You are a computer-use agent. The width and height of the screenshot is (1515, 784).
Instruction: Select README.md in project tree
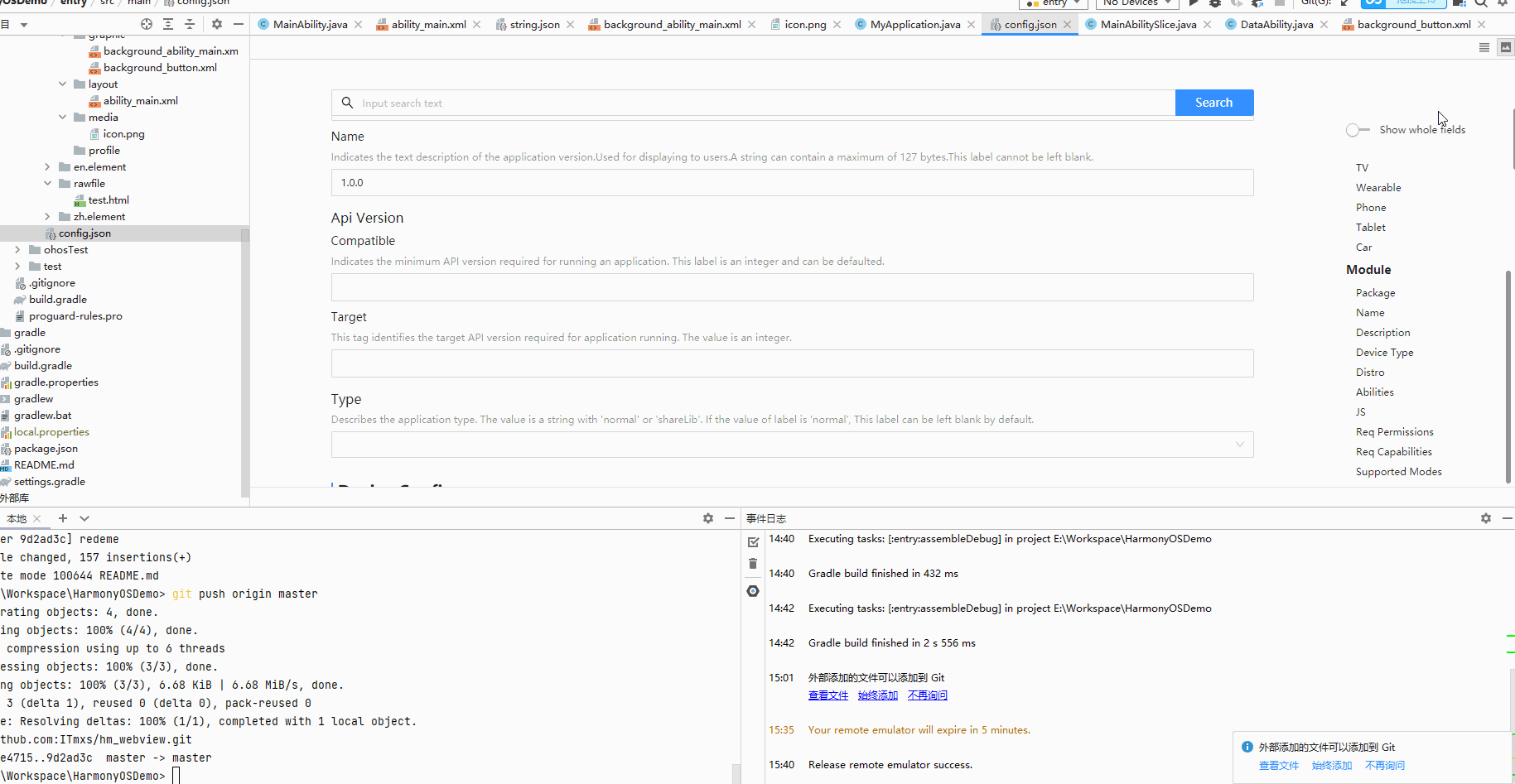(44, 465)
